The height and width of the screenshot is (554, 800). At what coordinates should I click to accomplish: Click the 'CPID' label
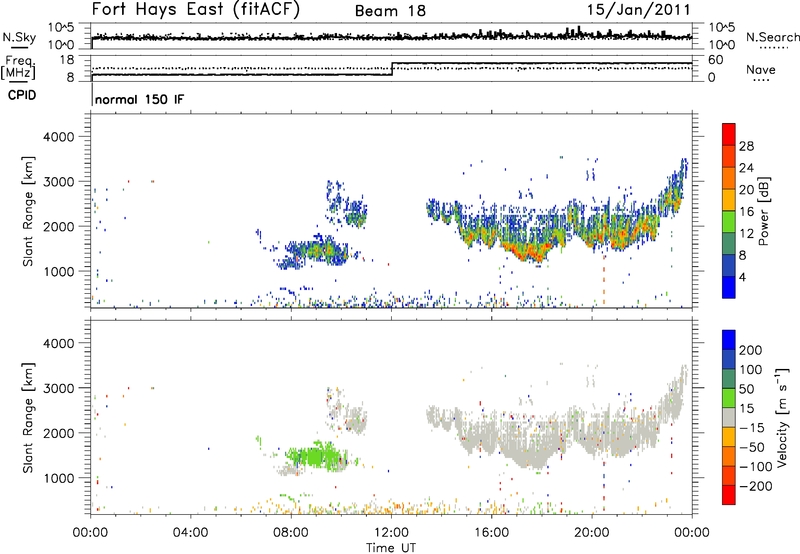click(x=22, y=95)
